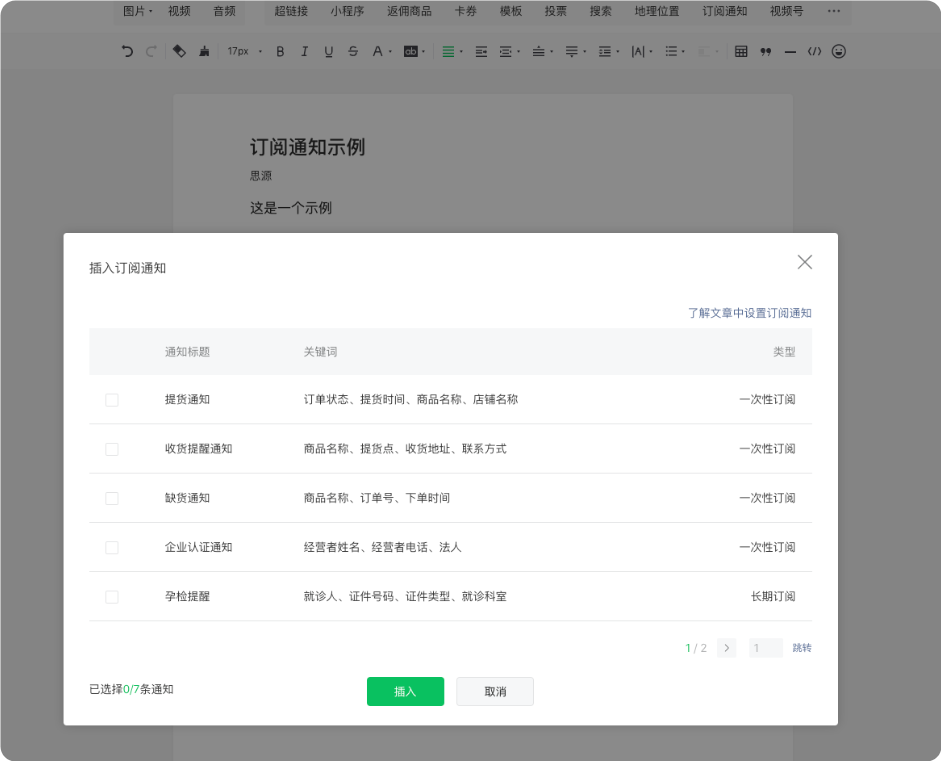Click the 小程序 menu item
The image size is (941, 761).
[347, 12]
